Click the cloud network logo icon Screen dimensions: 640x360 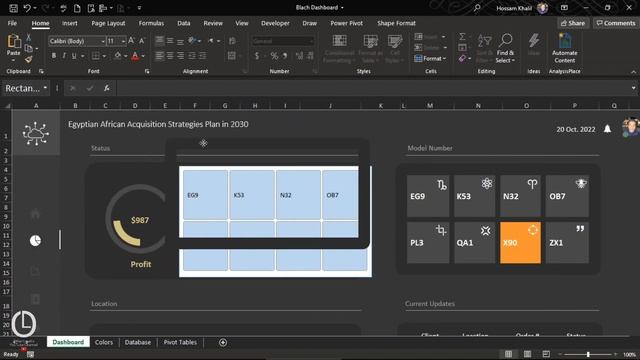[x=36, y=133]
